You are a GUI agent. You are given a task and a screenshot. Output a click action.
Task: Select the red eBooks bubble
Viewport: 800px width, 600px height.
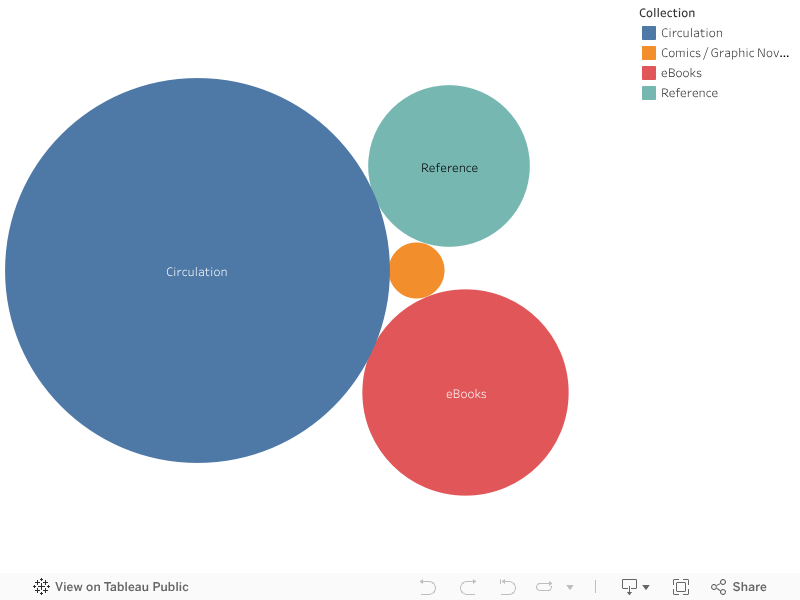point(465,392)
